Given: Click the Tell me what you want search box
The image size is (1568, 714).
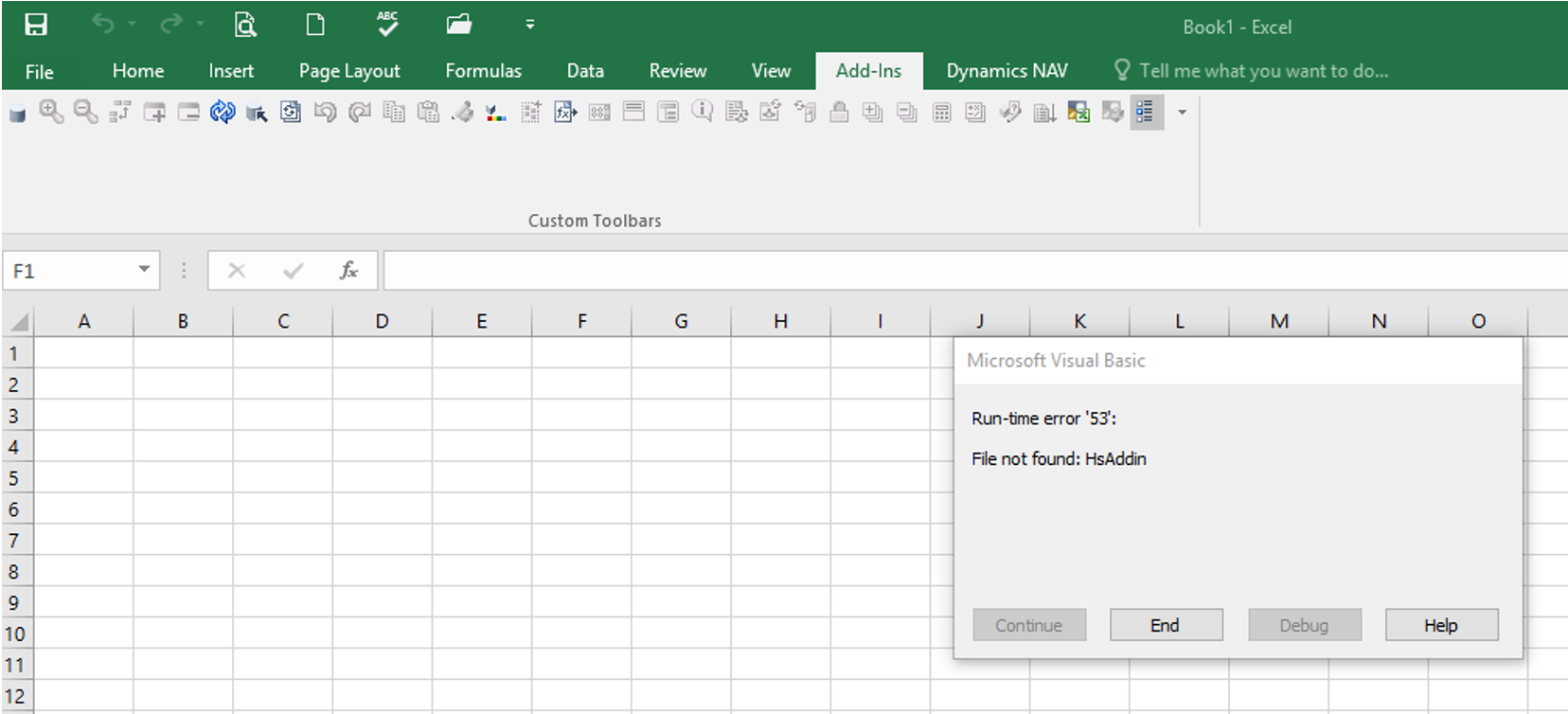Looking at the screenshot, I should (x=1262, y=71).
